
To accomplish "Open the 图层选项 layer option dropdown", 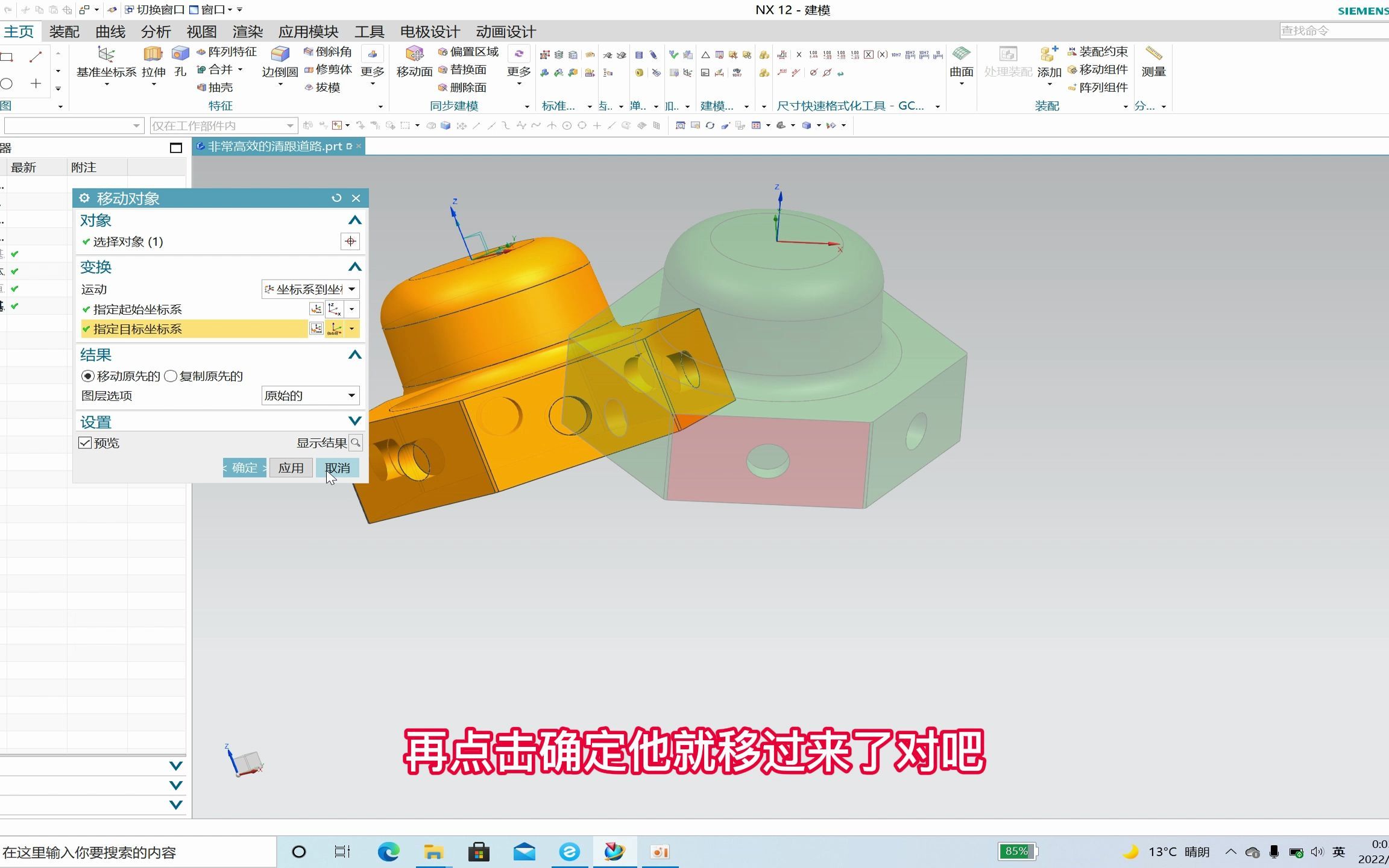I will point(352,395).
